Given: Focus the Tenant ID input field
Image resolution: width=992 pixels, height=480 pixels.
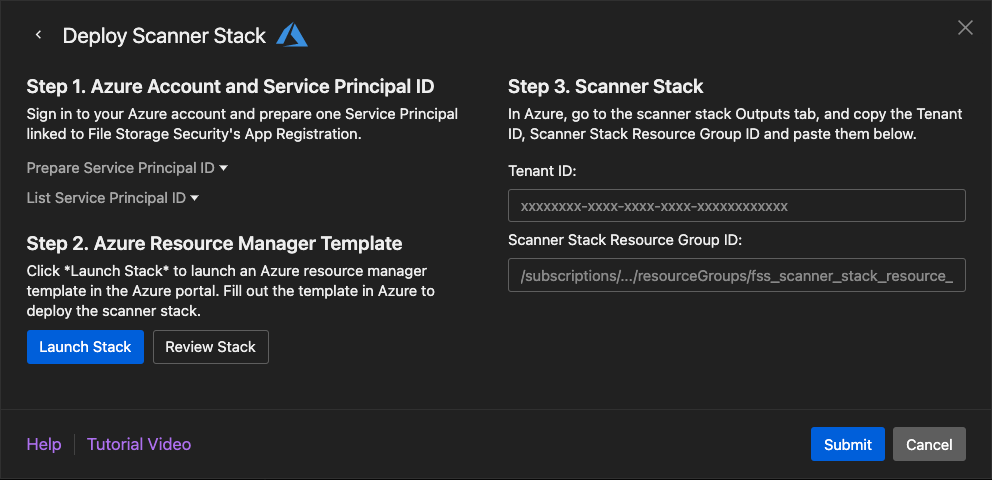Looking at the screenshot, I should 736,206.
